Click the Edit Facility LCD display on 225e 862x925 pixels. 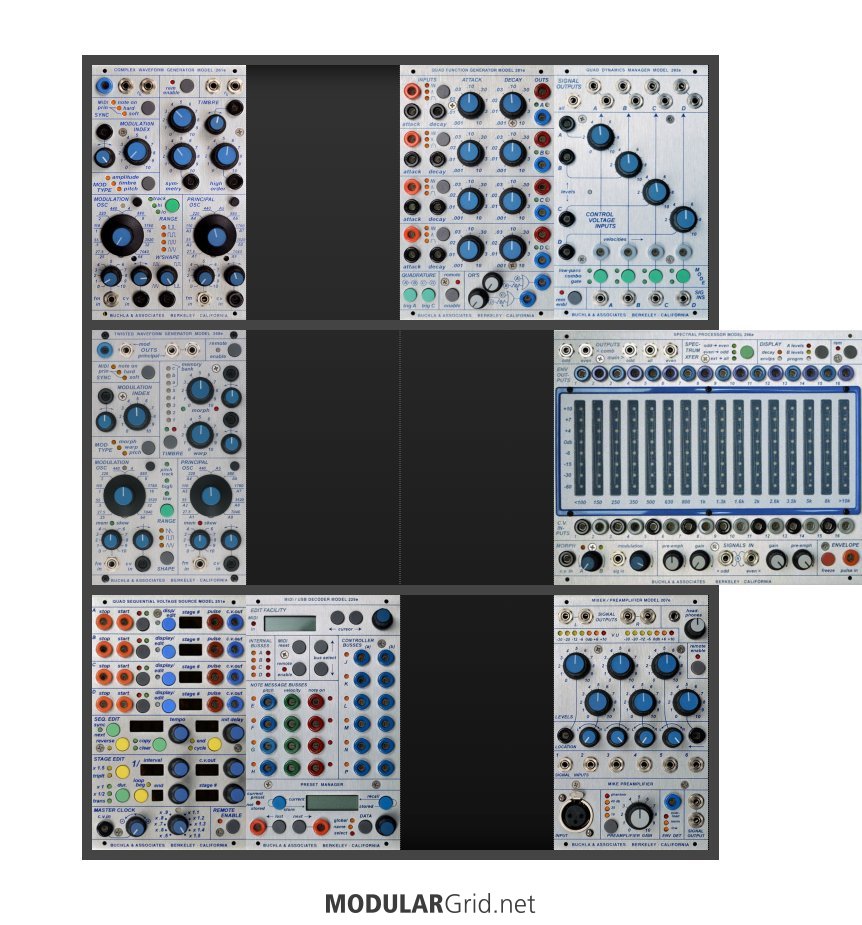coord(290,623)
